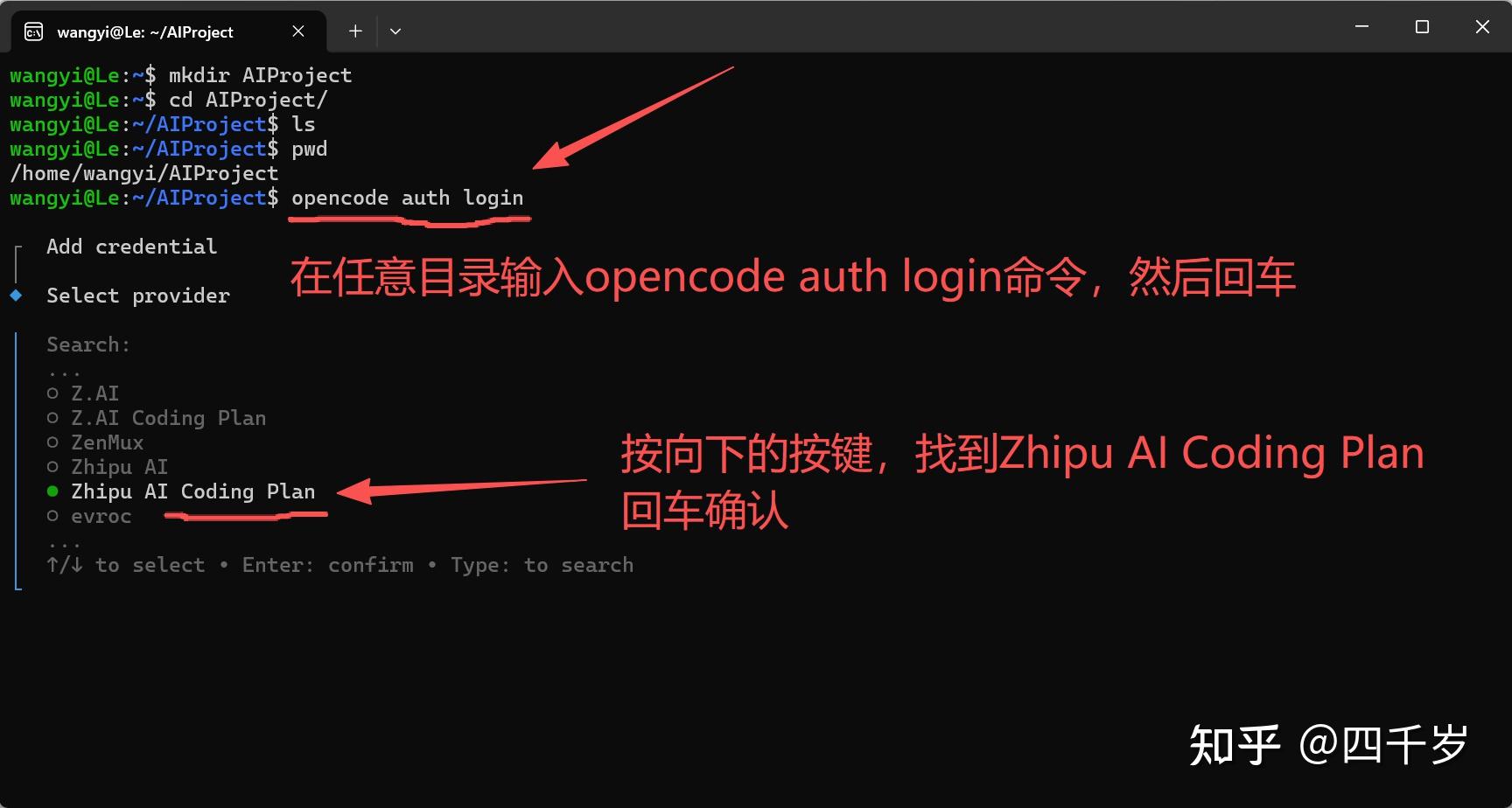
Task: Open a new terminal tab
Action: tap(355, 31)
